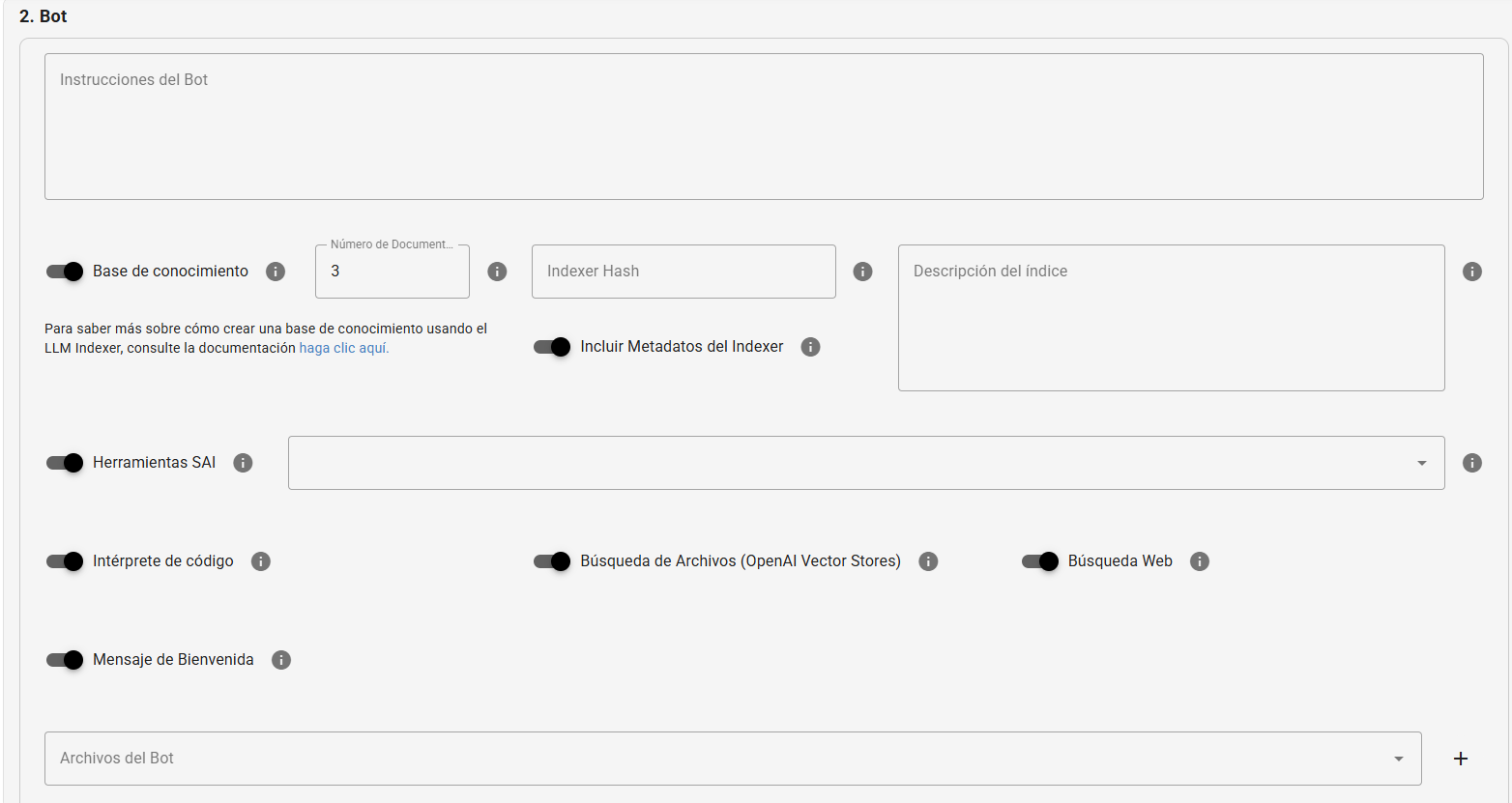The height and width of the screenshot is (803, 1512).
Task: Open info for Búsqueda de Archivos
Action: (x=928, y=561)
